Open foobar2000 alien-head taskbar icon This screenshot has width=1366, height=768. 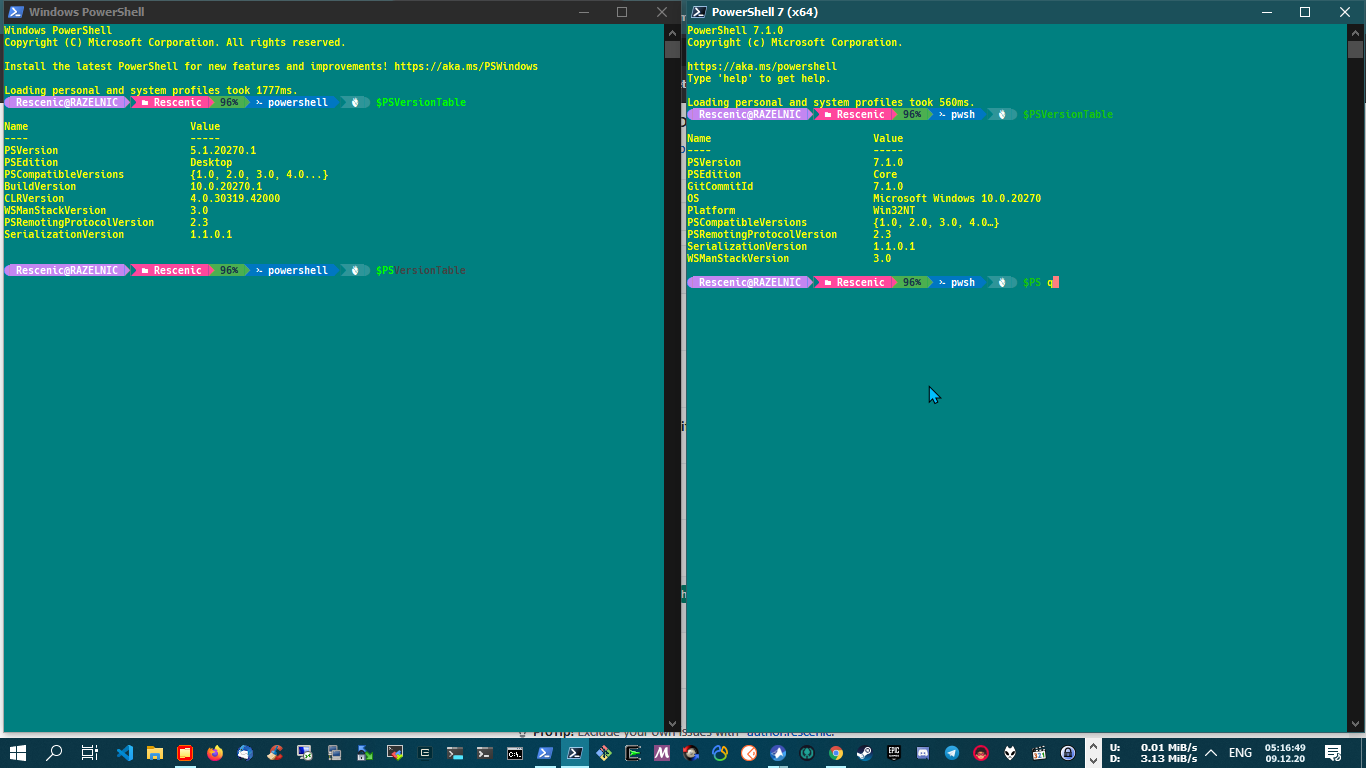[1011, 753]
